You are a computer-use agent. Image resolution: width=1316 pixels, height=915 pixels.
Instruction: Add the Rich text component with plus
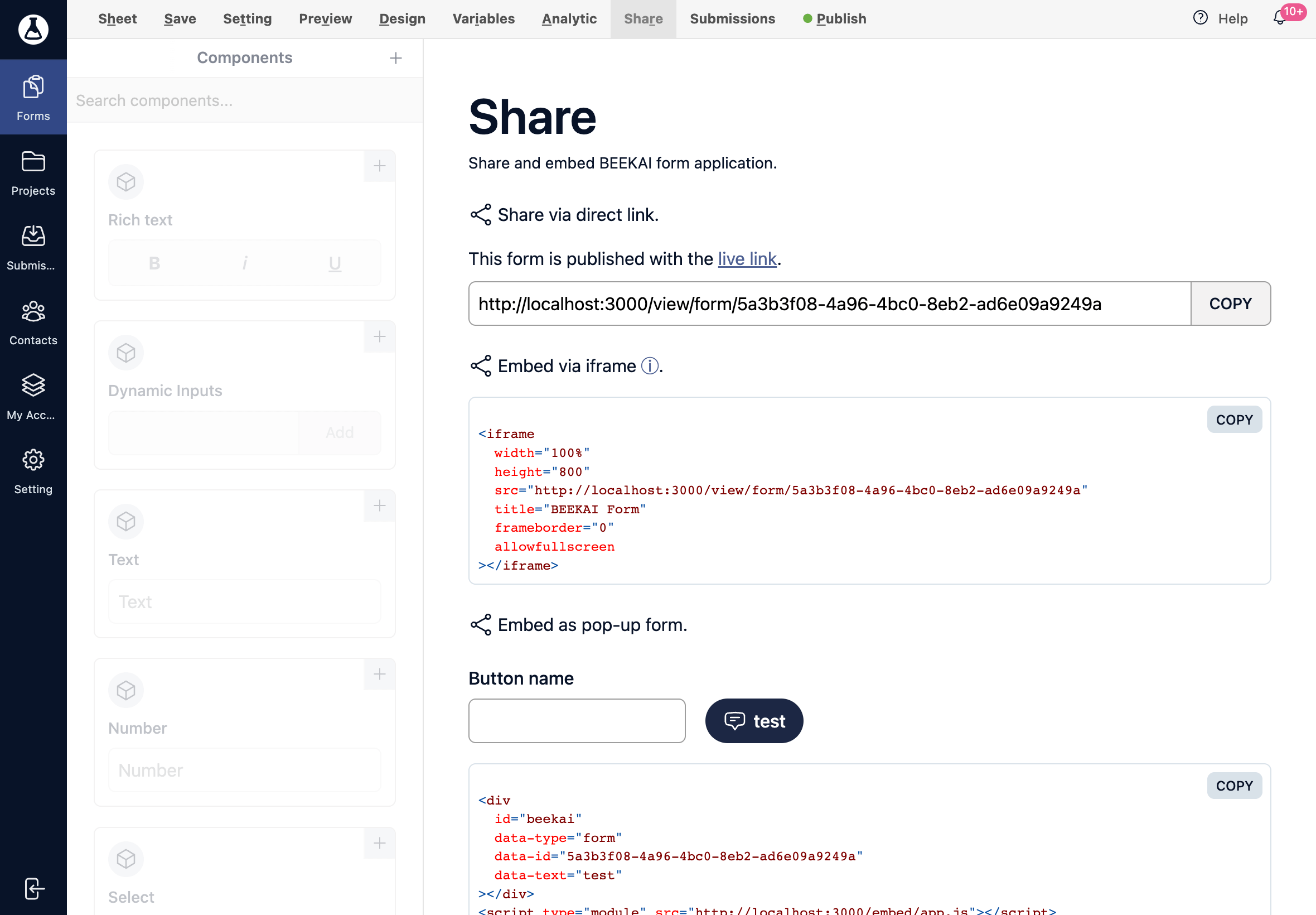tap(379, 166)
